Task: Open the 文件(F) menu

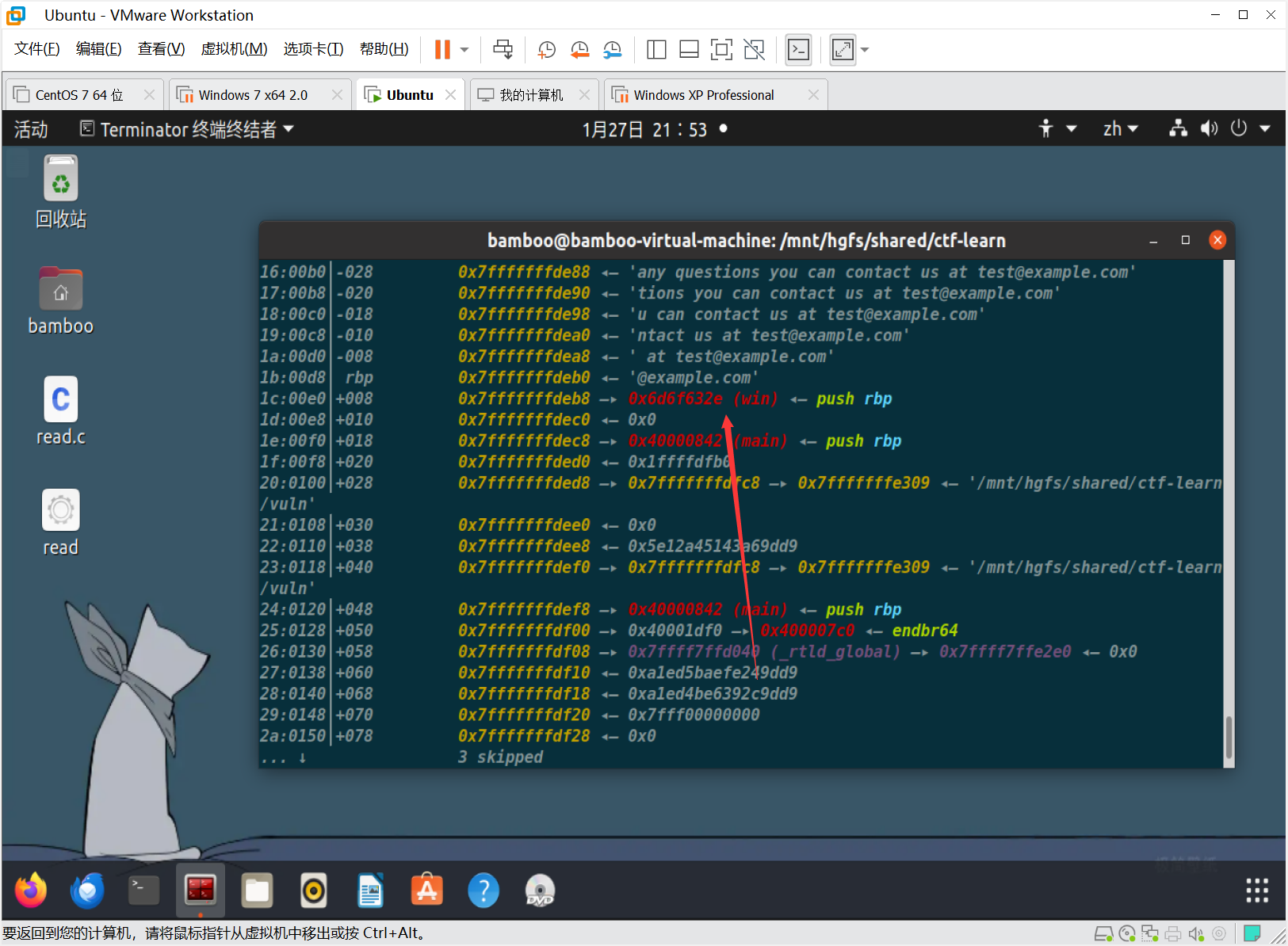Action: (x=37, y=49)
